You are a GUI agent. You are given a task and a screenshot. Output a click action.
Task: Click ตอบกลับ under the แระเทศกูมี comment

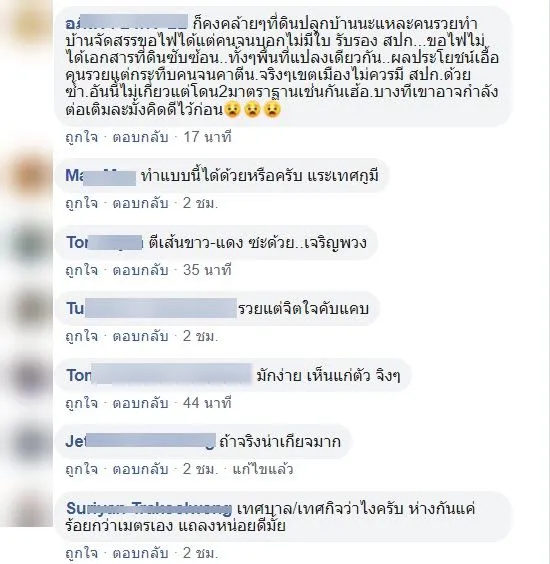click(141, 204)
